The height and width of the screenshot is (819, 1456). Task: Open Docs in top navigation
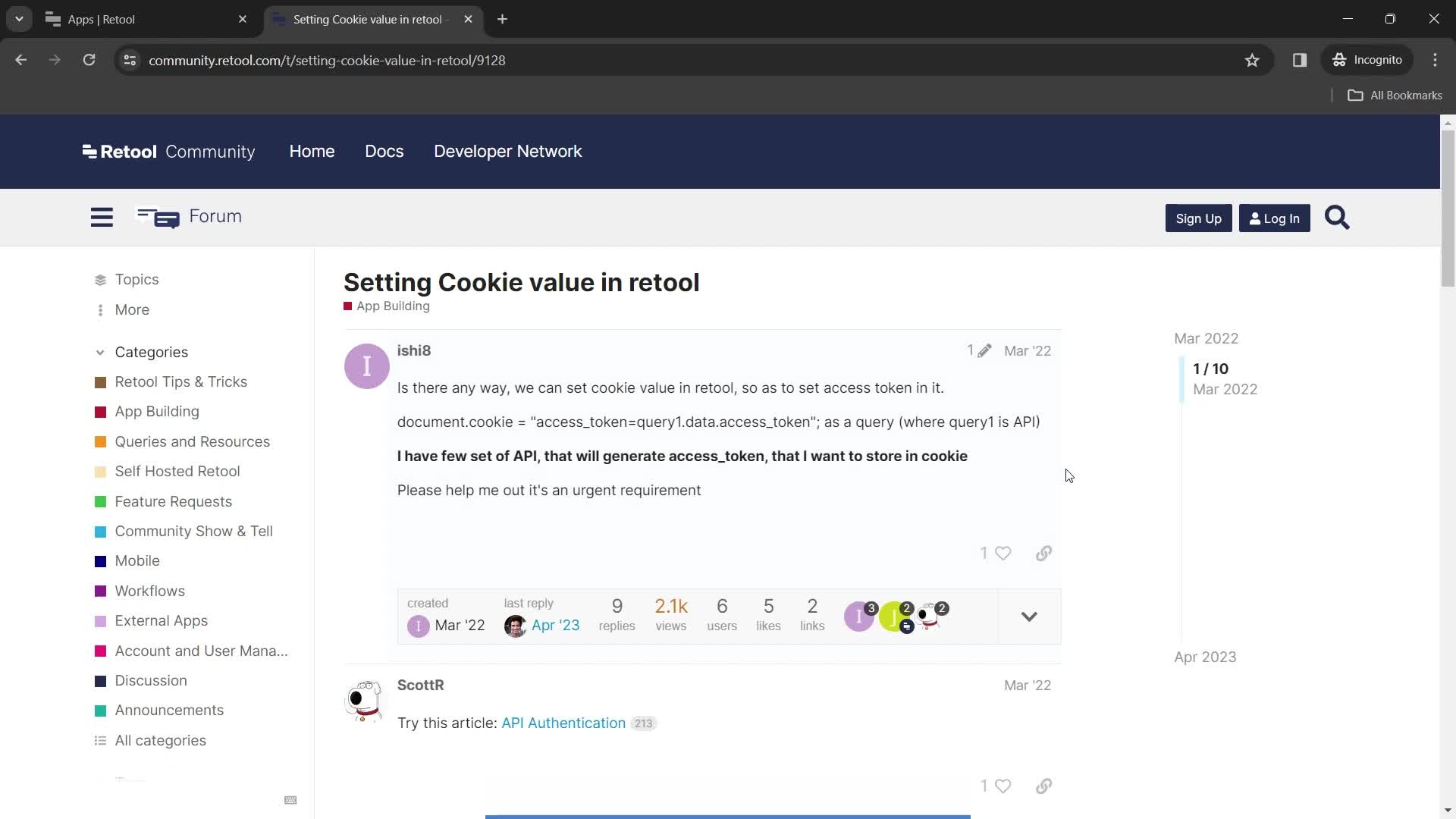click(384, 152)
